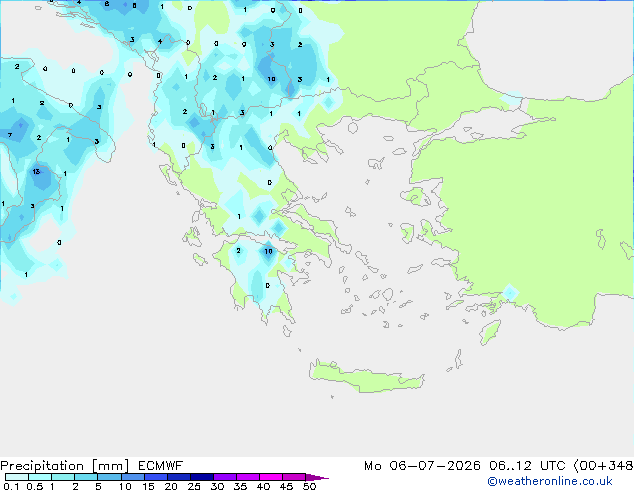This screenshot has width=634, height=490.
Task: Click the '7' precipitation value on map
Action: coord(10,135)
